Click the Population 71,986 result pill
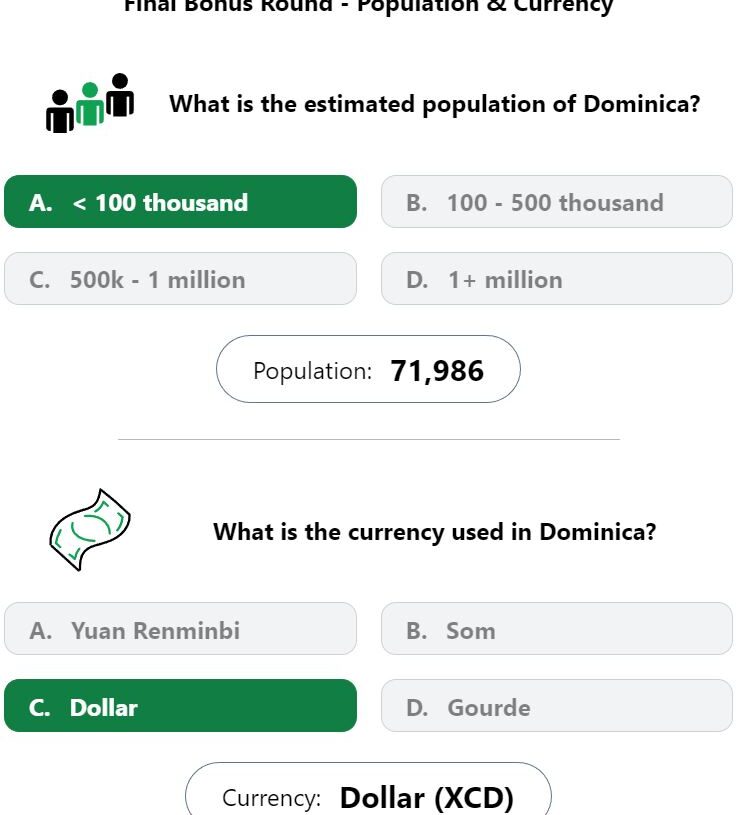 pos(368,369)
